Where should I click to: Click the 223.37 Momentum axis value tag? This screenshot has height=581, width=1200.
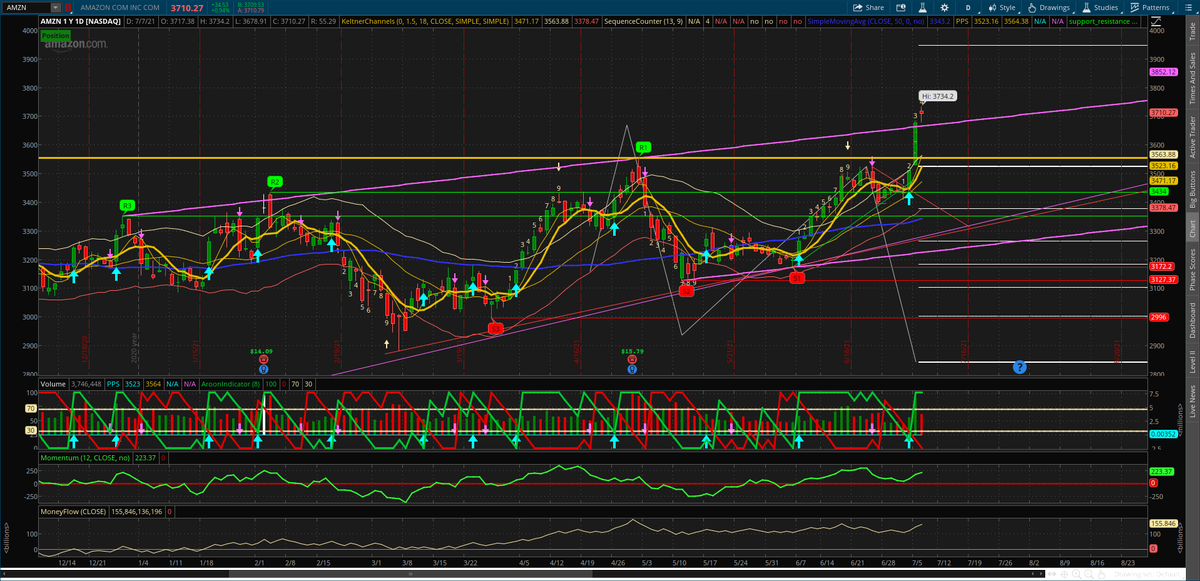coord(1161,472)
